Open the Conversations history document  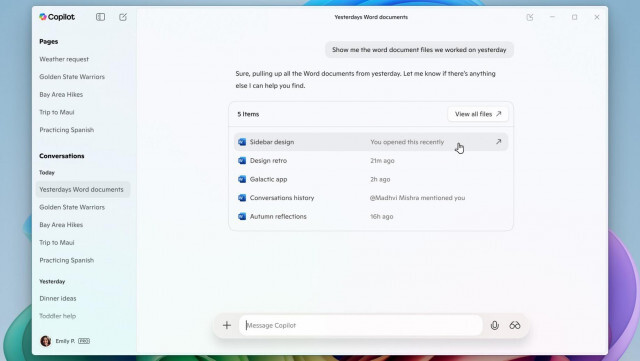tap(371, 198)
